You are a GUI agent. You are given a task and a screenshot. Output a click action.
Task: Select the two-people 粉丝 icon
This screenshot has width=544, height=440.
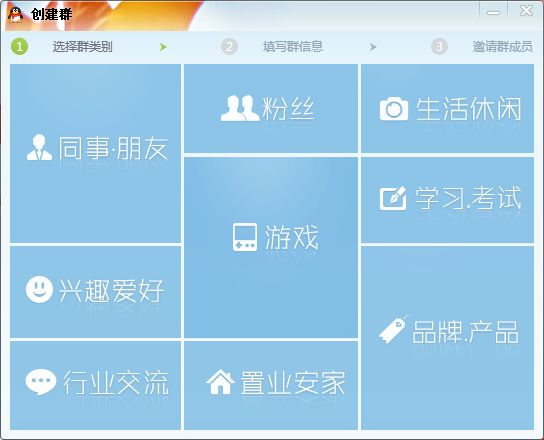click(240, 108)
